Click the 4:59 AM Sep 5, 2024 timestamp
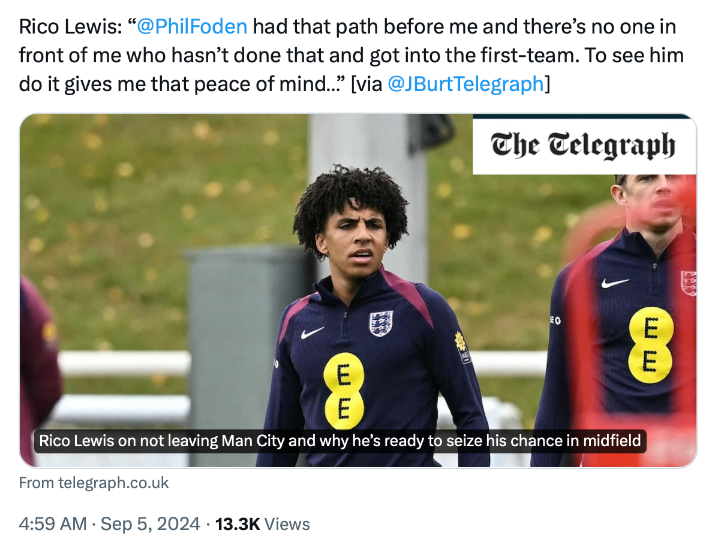The image size is (715, 551). coord(107,523)
